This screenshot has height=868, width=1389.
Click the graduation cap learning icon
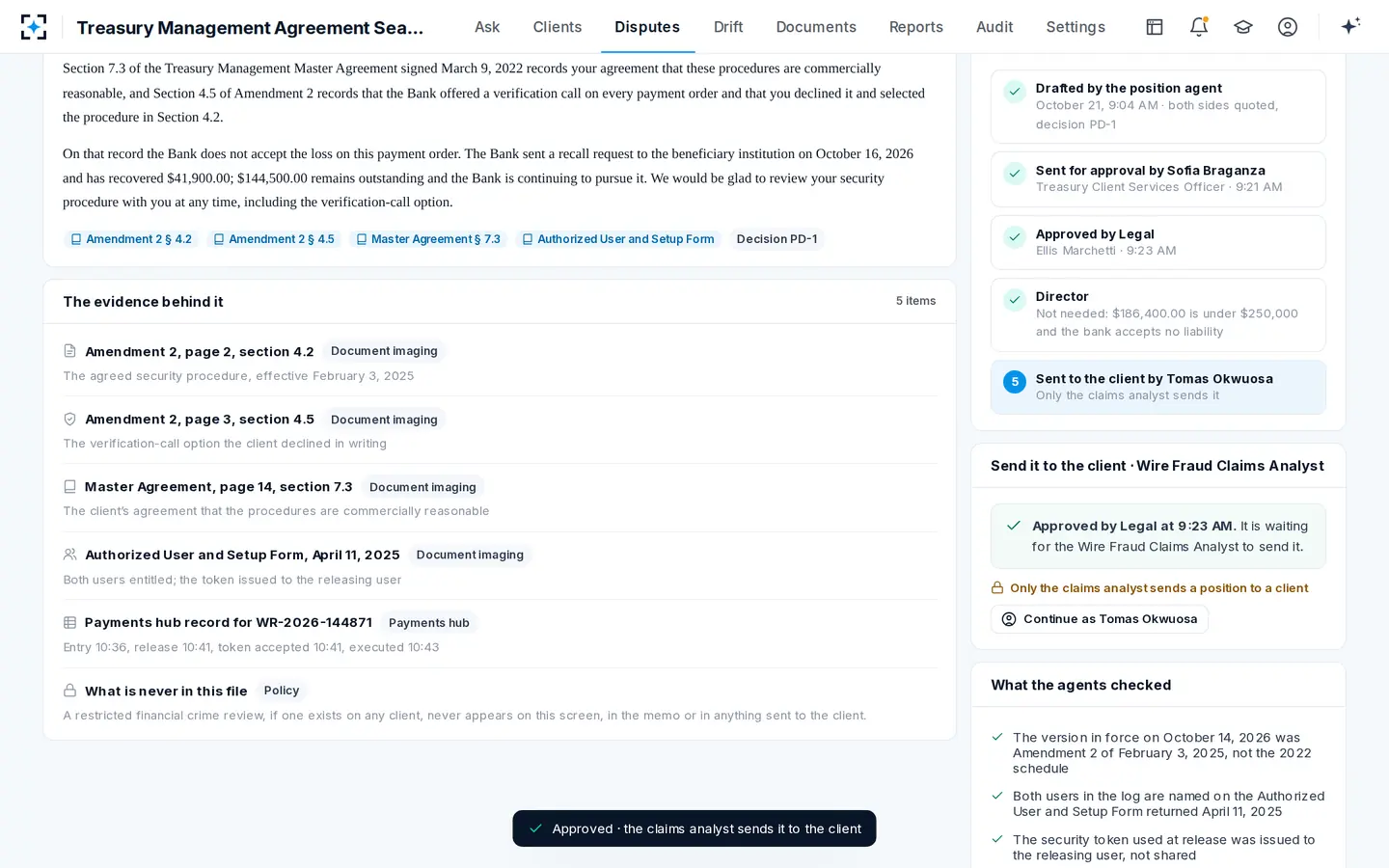[1243, 27]
